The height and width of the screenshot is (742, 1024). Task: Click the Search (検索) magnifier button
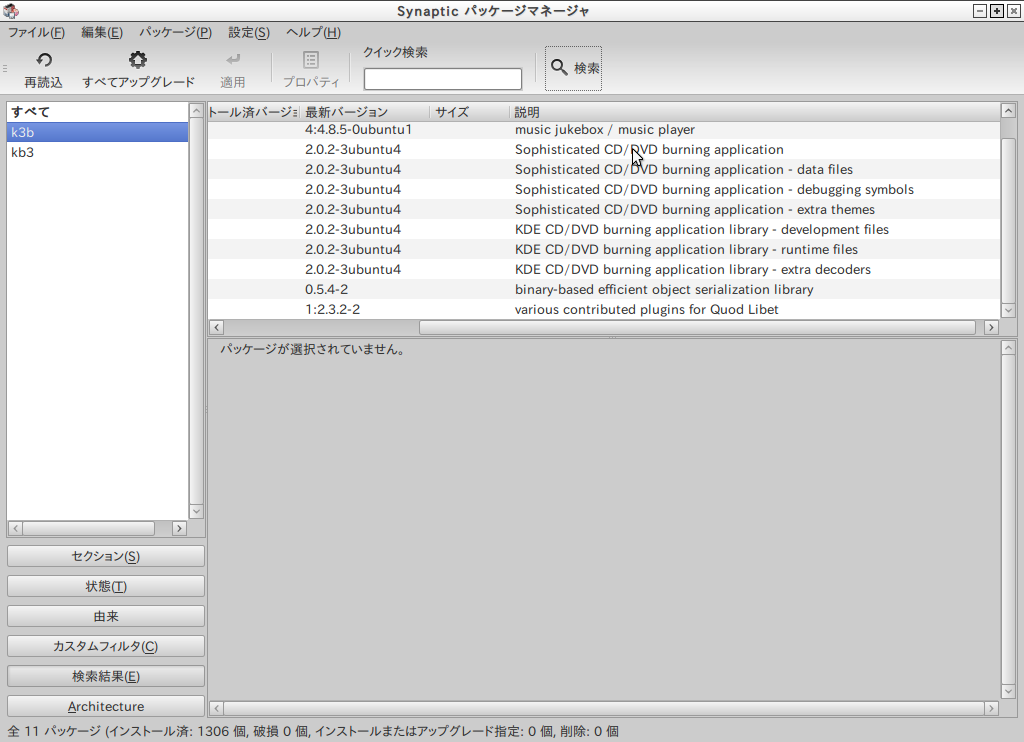573,68
